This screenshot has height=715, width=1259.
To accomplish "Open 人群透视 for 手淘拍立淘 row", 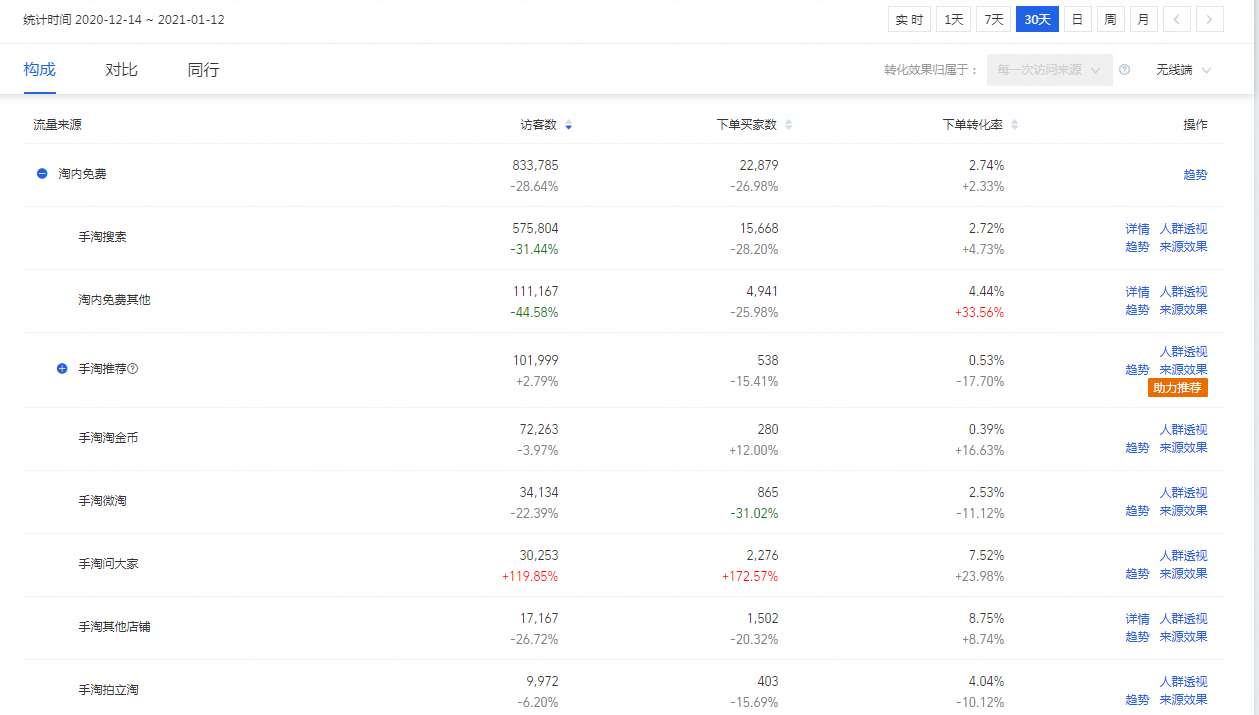I will pos(1183,682).
